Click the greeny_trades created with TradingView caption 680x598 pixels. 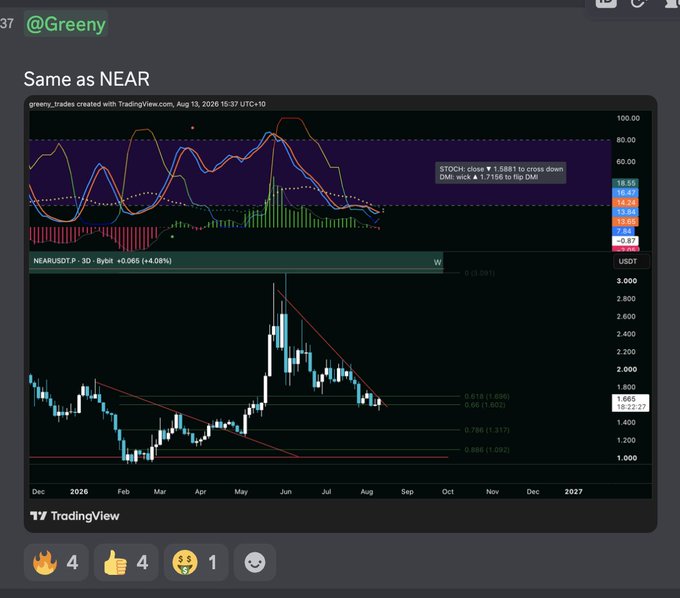pos(147,104)
